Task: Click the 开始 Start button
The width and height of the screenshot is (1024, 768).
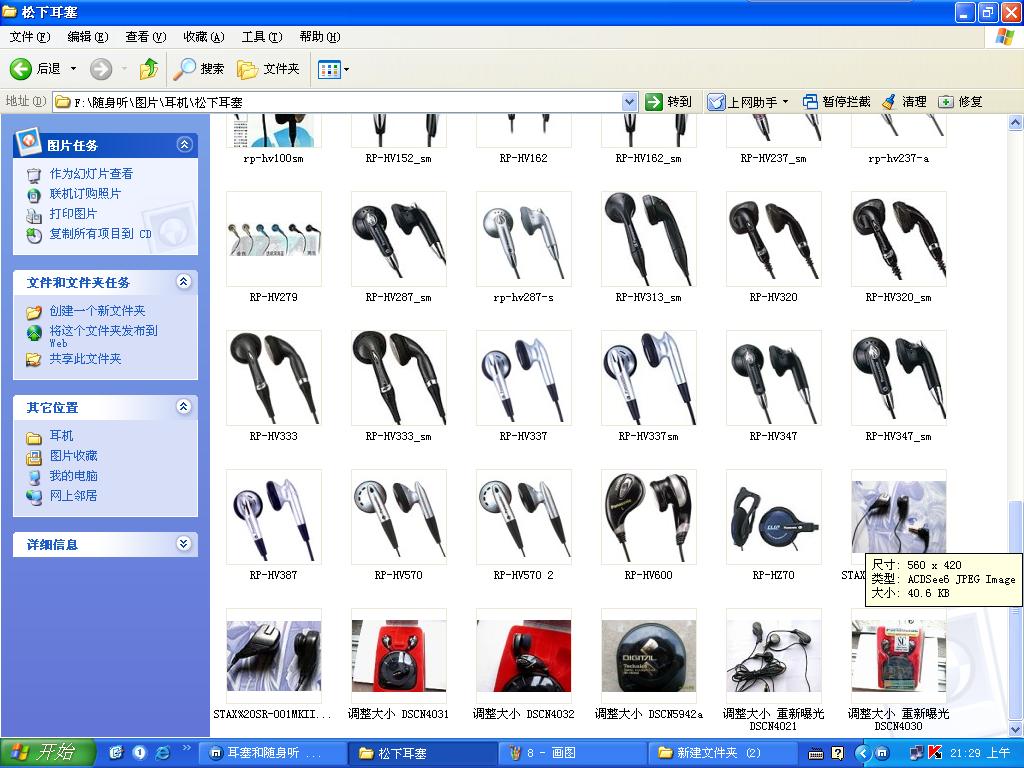Action: (48, 753)
